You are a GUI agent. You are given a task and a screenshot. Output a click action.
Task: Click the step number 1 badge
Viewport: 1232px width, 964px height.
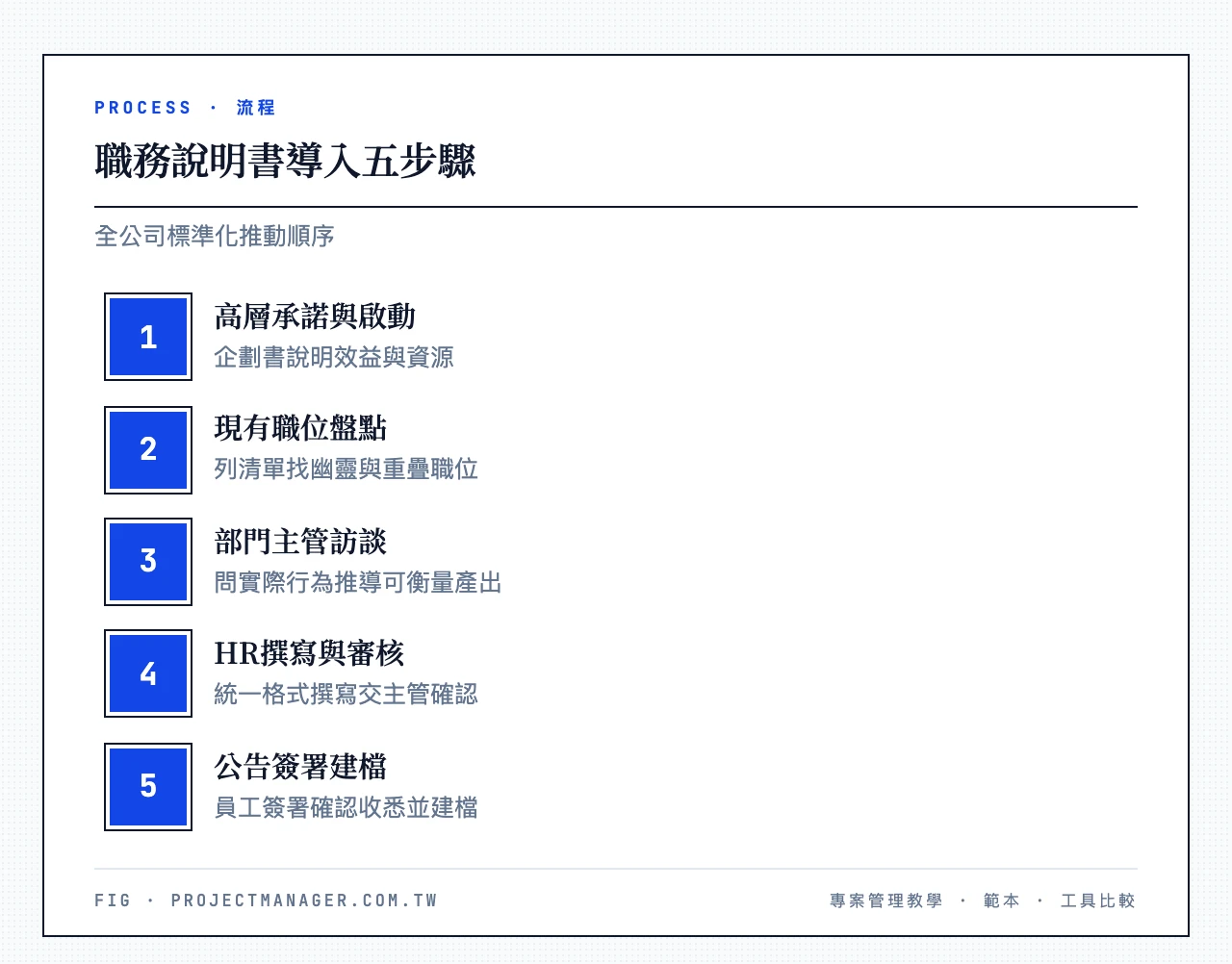148,337
